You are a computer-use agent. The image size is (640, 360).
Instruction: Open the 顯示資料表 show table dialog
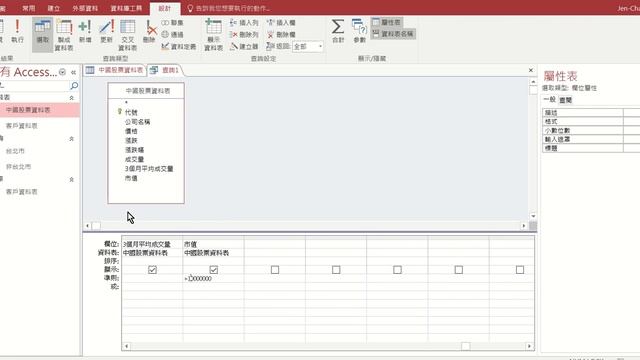[x=213, y=35]
